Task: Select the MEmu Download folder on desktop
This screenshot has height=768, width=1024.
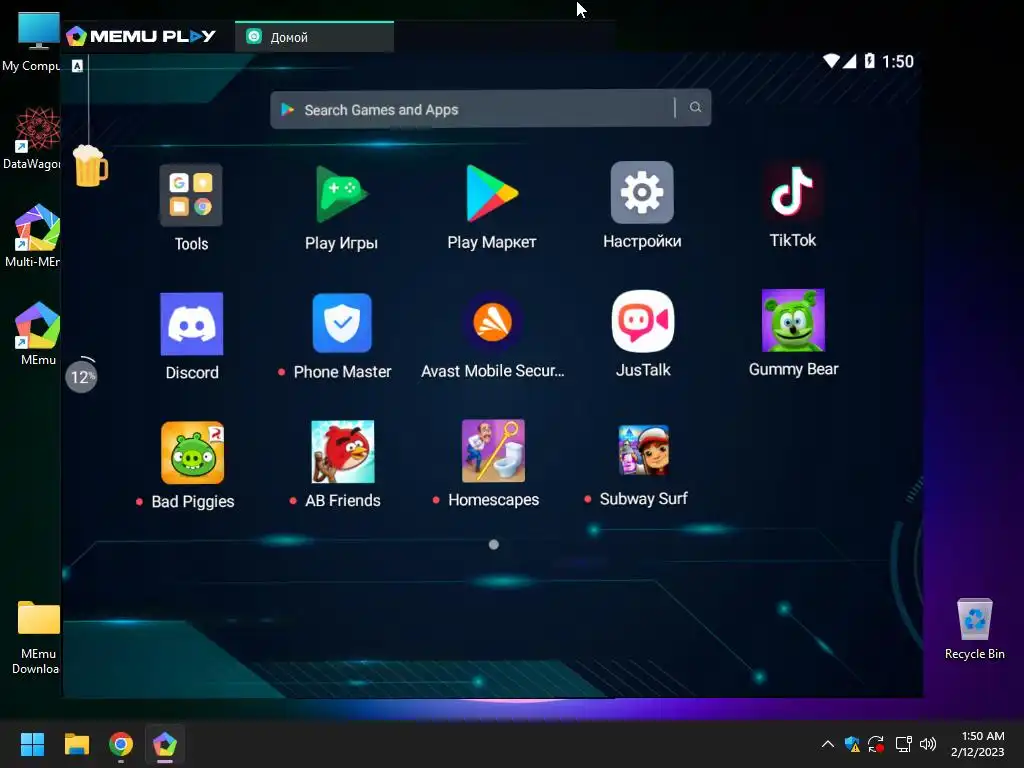Action: tap(37, 637)
